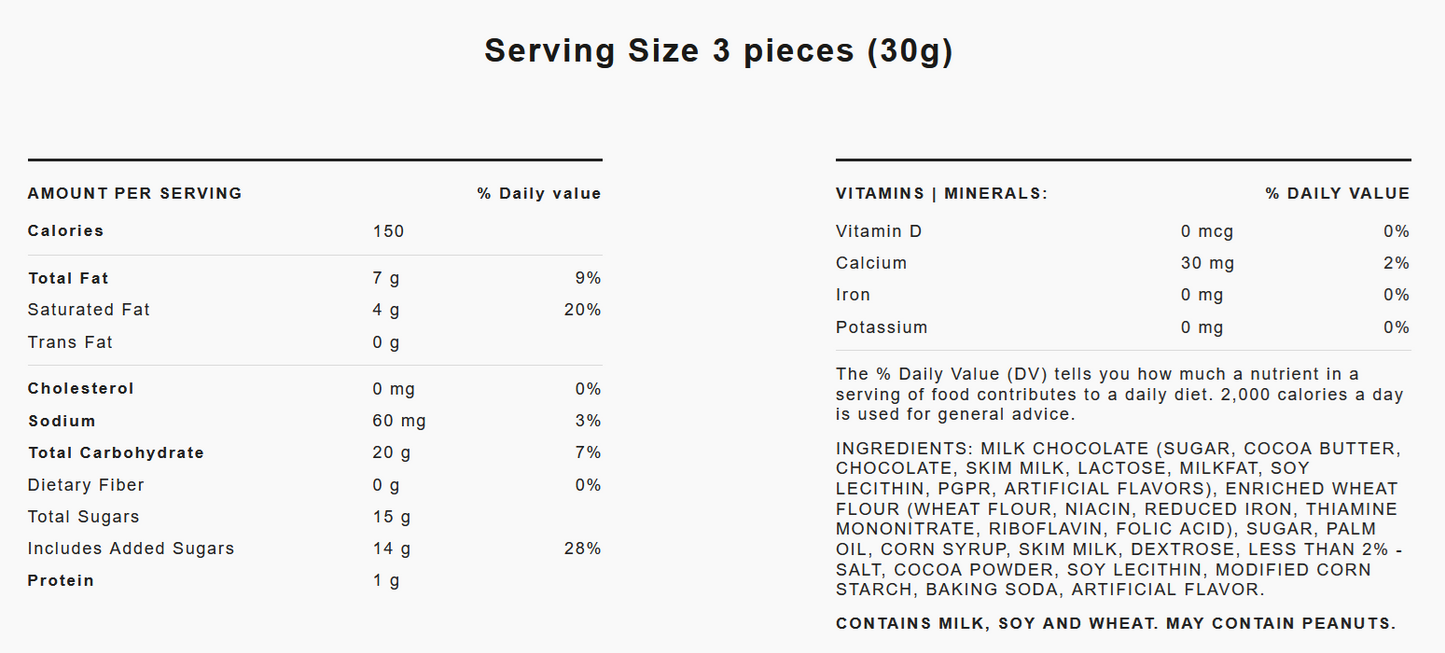Screen dimensions: 1445x653
Task: Click the Sodium 60 mg amount
Action: tap(399, 421)
